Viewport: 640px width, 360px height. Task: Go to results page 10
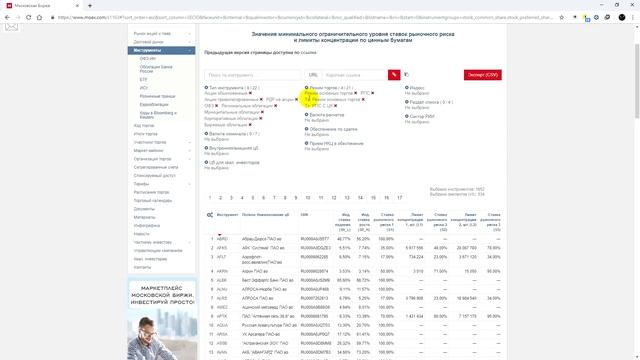click(x=308, y=198)
